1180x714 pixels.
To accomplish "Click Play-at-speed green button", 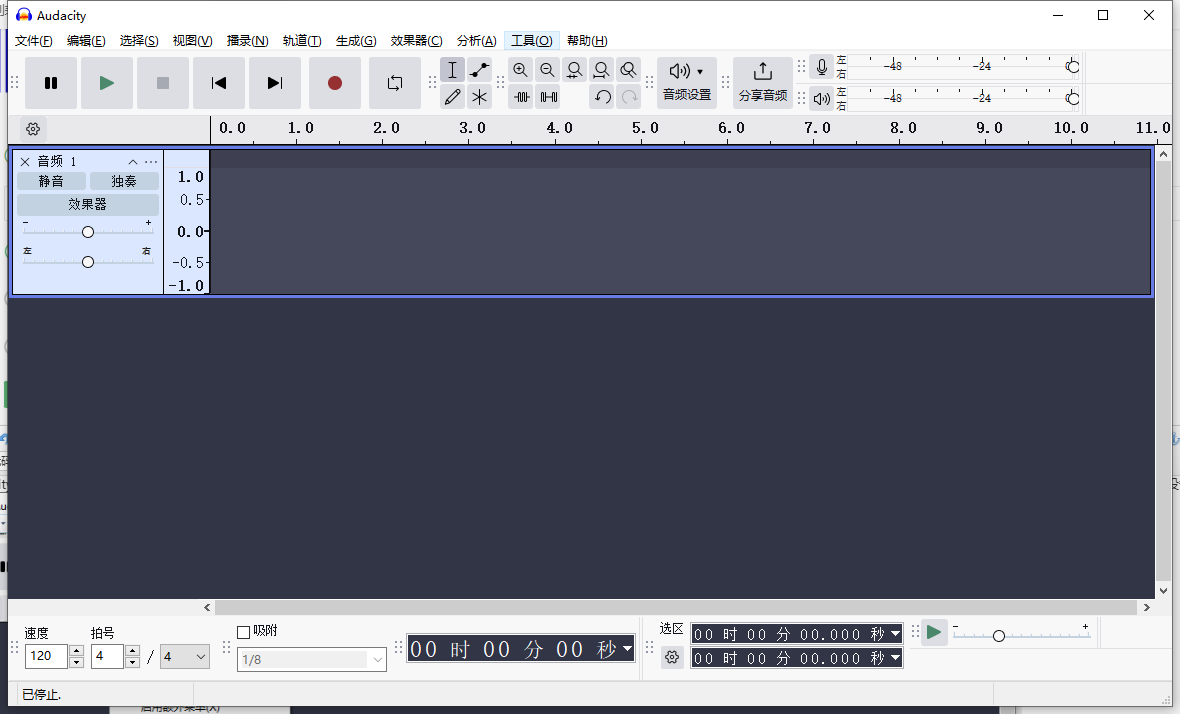I will pos(934,632).
